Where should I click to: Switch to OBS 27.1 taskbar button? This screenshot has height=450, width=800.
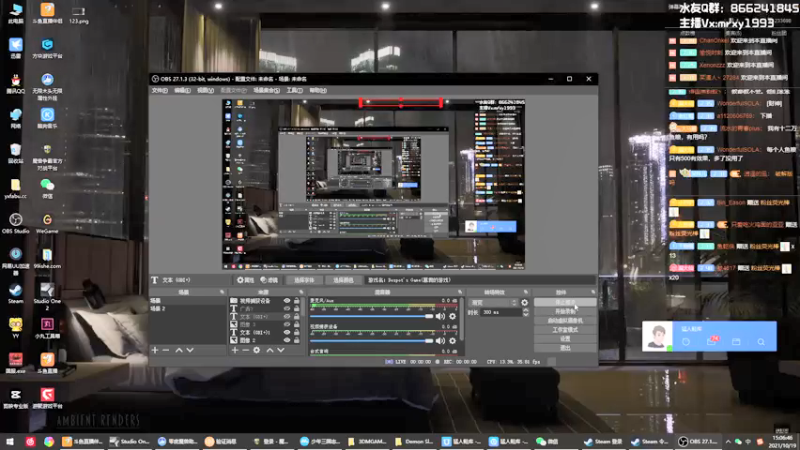pyautogui.click(x=698, y=441)
